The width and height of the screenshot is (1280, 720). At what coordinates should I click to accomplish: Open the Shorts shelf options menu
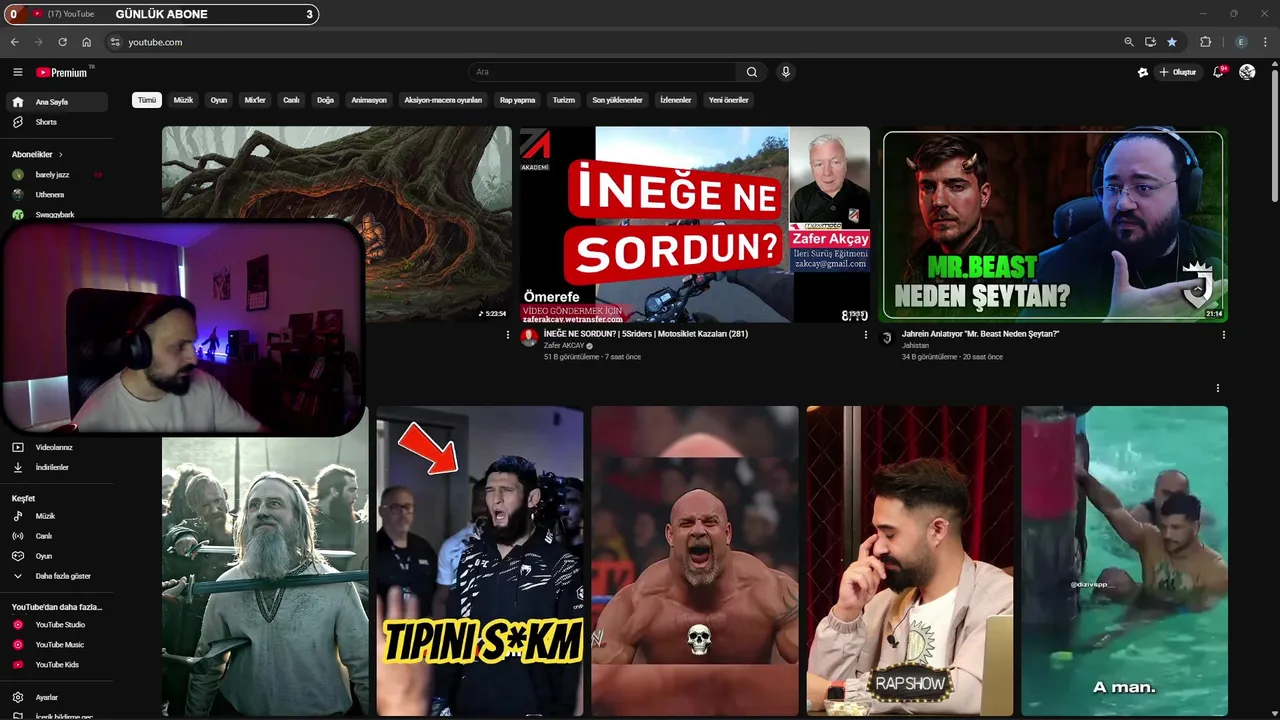tap(1217, 388)
